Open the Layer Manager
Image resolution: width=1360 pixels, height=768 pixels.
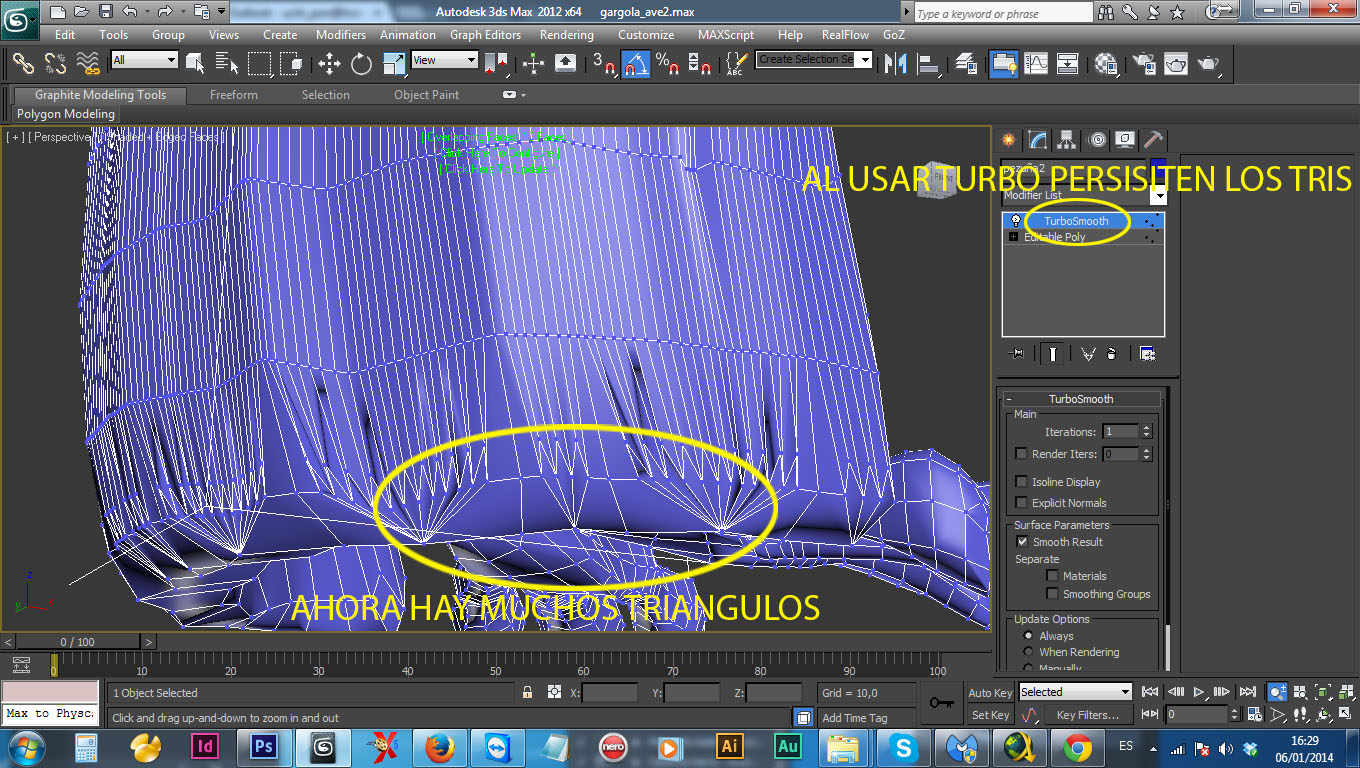click(x=966, y=63)
